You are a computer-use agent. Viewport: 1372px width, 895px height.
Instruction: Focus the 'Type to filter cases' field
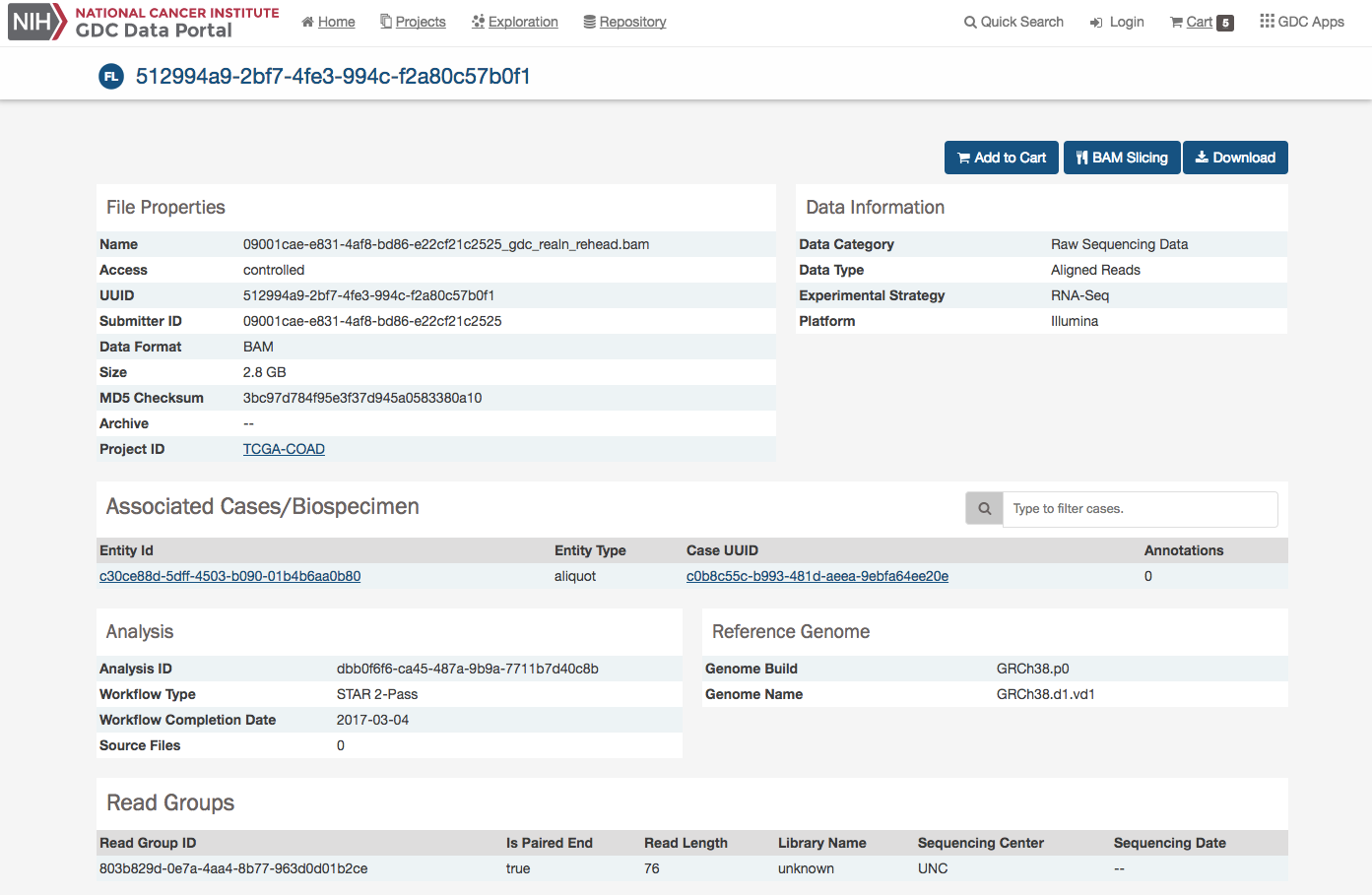pyautogui.click(x=1140, y=509)
